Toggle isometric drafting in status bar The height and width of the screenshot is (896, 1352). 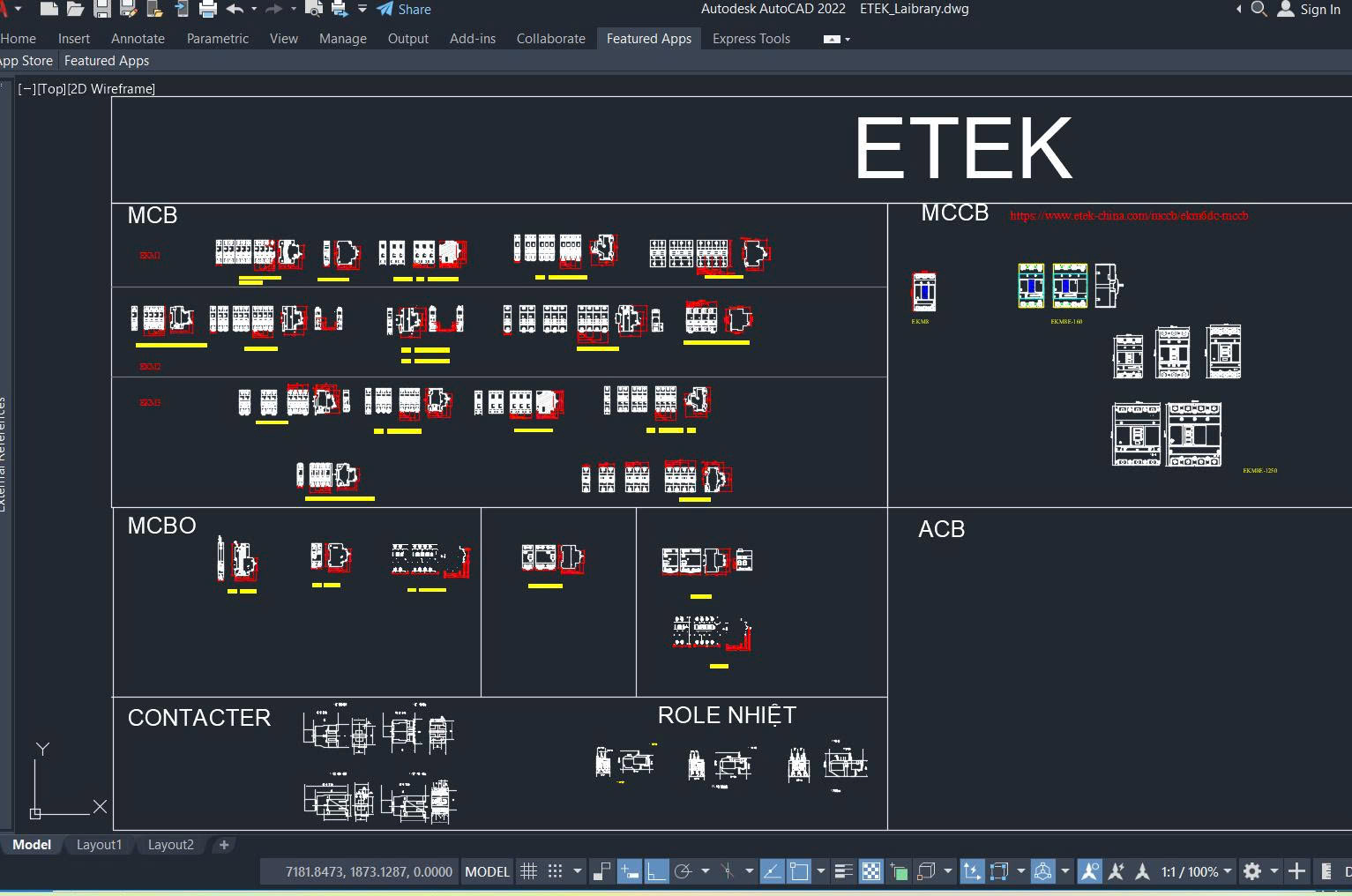(728, 871)
